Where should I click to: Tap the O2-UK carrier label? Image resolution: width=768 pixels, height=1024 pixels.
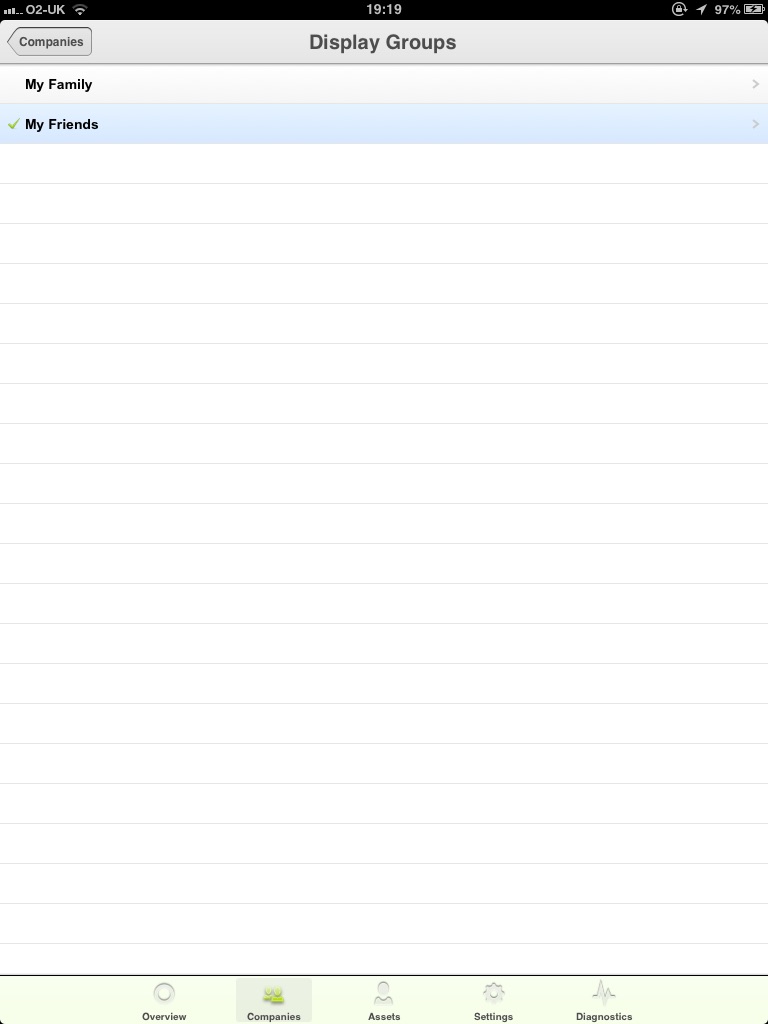click(45, 9)
